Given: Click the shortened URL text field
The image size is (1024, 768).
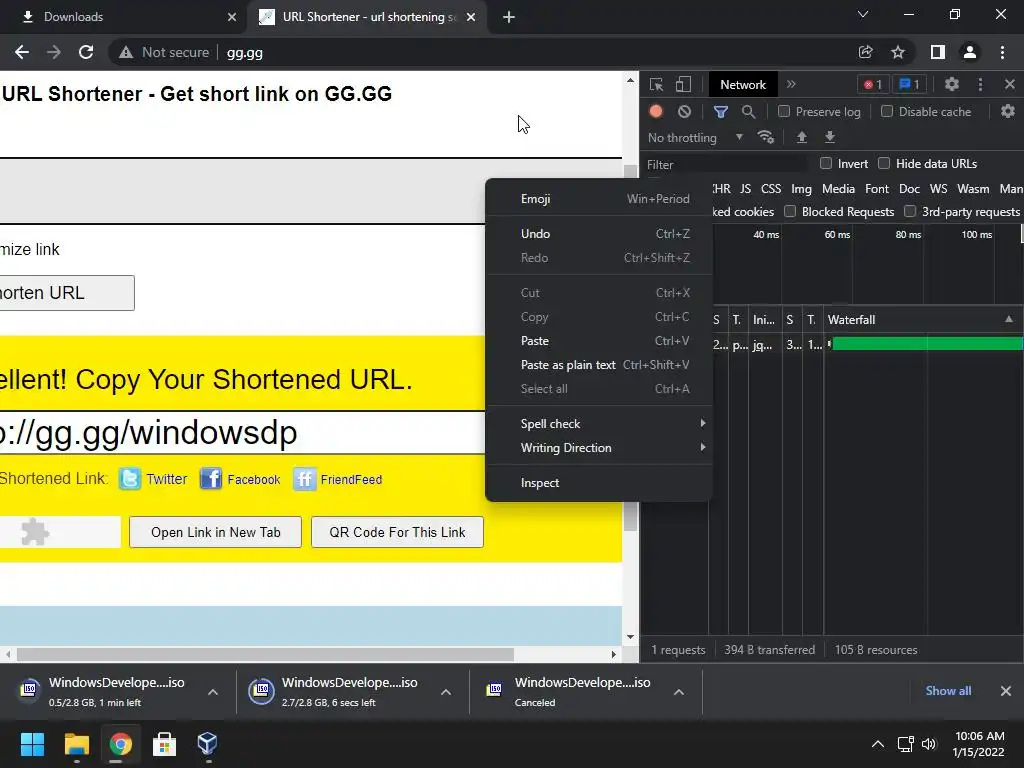Looking at the screenshot, I should click(242, 432).
